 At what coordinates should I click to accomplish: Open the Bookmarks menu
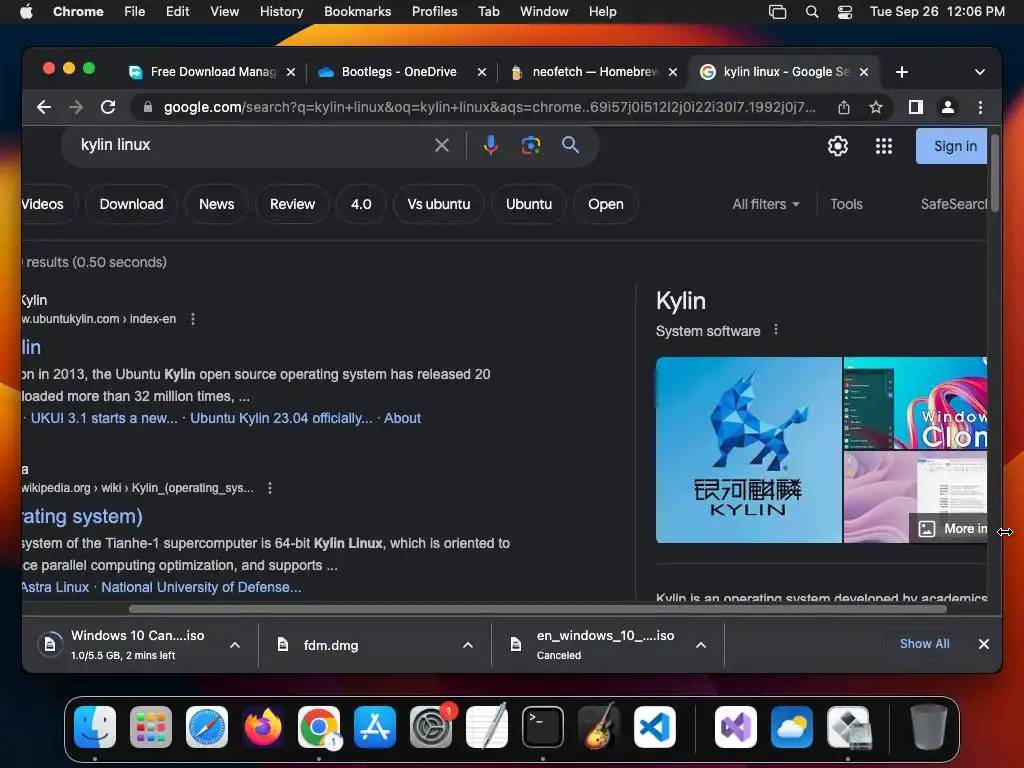click(x=357, y=12)
